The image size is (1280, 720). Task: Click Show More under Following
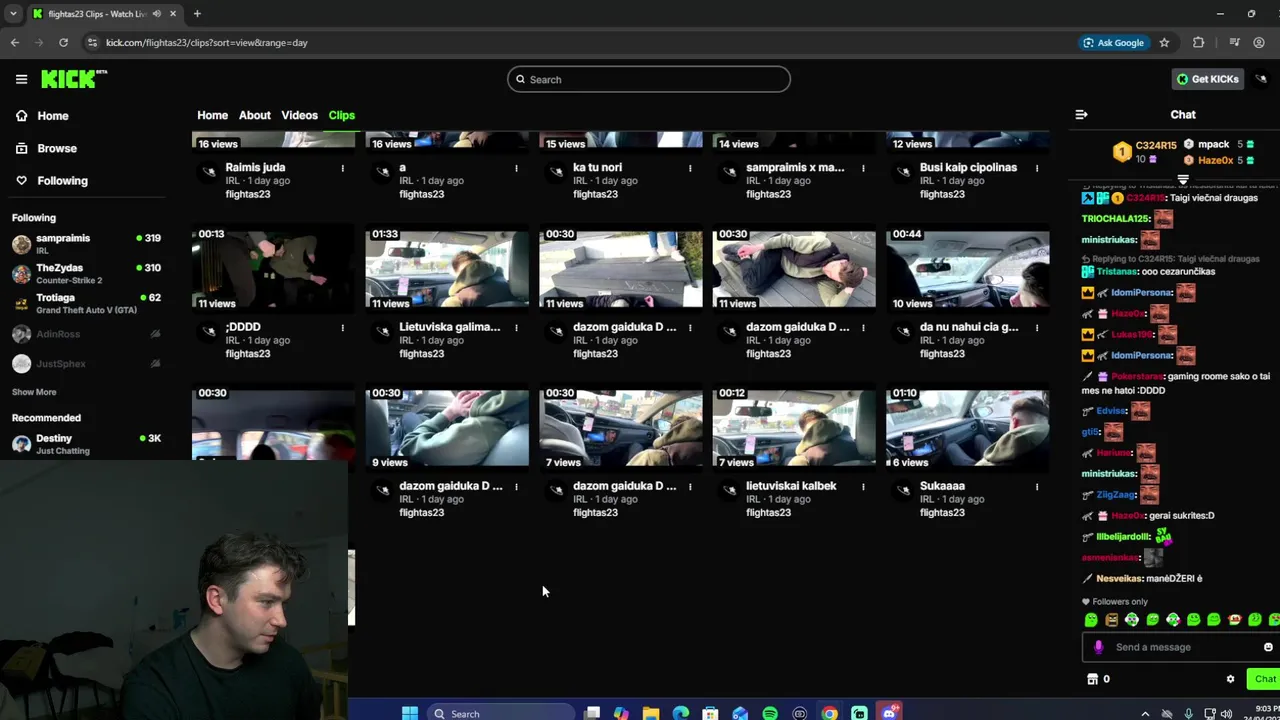click(34, 392)
